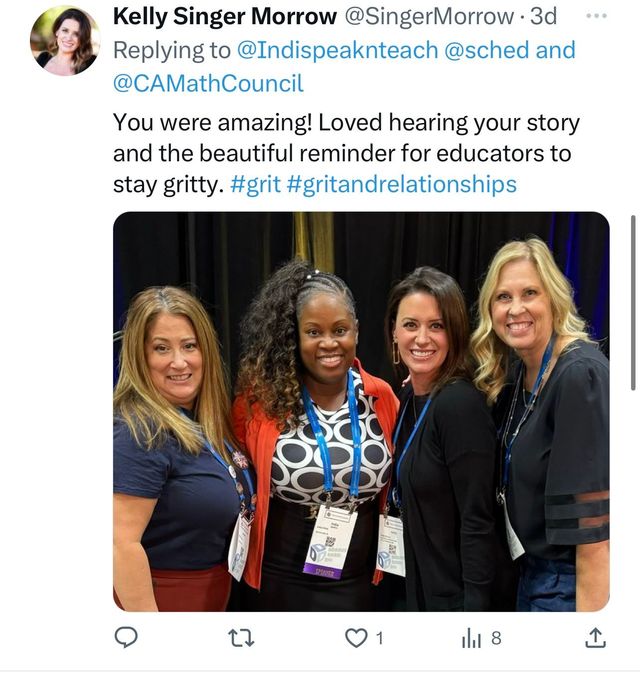Click the share upload arrow icon
The width and height of the screenshot is (640, 679).
tap(595, 638)
